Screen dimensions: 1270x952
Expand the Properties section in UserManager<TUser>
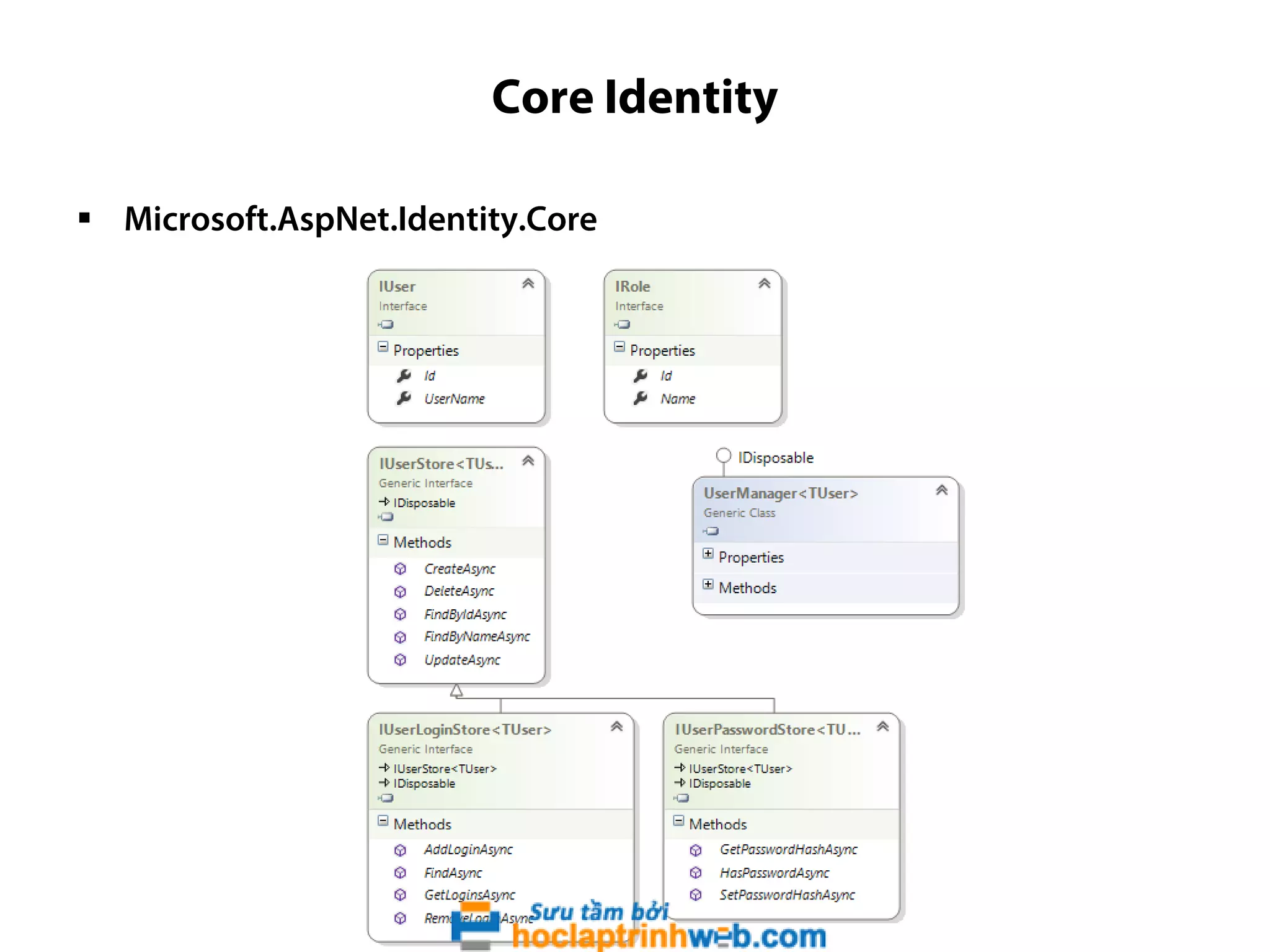click(708, 554)
